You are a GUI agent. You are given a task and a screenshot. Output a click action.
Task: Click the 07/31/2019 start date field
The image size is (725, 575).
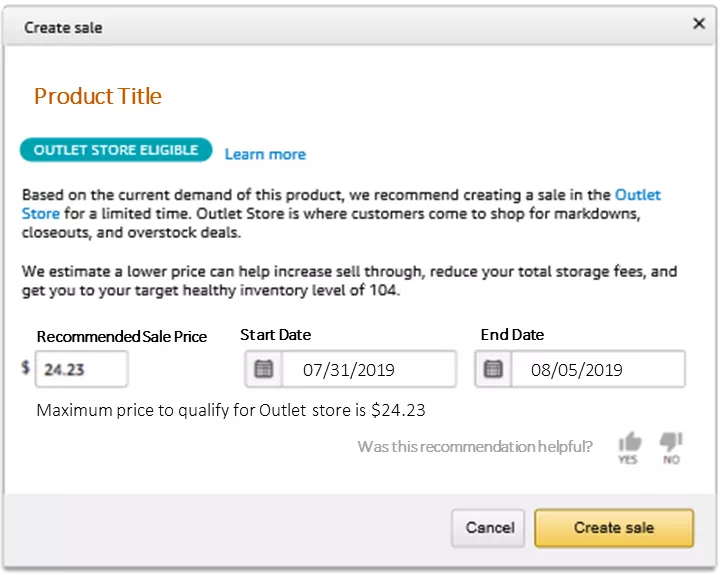(x=368, y=369)
